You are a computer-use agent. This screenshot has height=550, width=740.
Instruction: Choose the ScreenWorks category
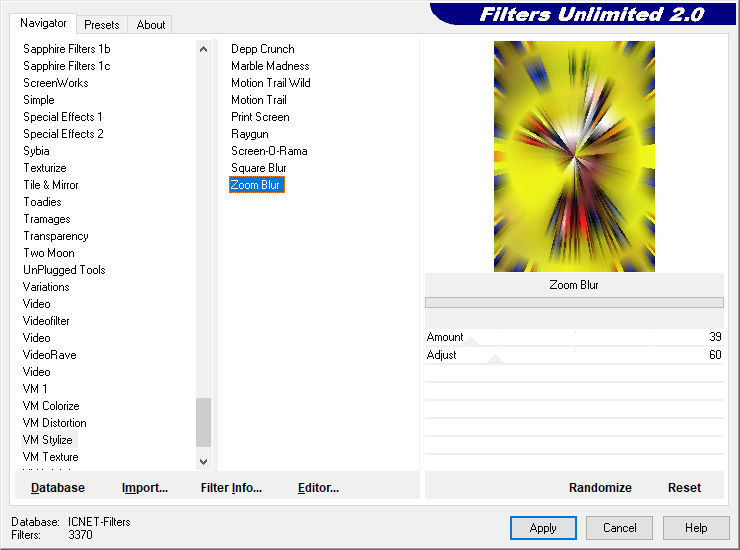pyautogui.click(x=56, y=83)
